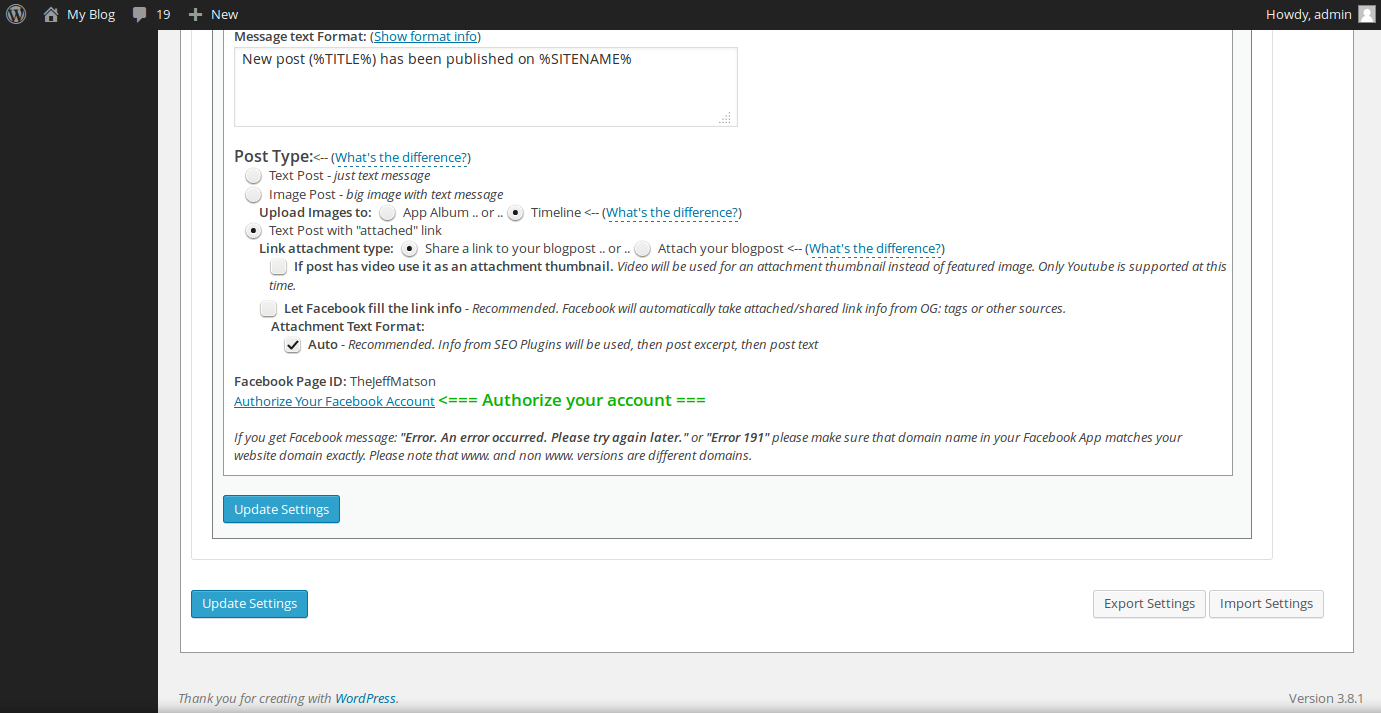Screen dimensions: 1381x713
Task: Open the WordPress logo menu
Action: click(16, 14)
